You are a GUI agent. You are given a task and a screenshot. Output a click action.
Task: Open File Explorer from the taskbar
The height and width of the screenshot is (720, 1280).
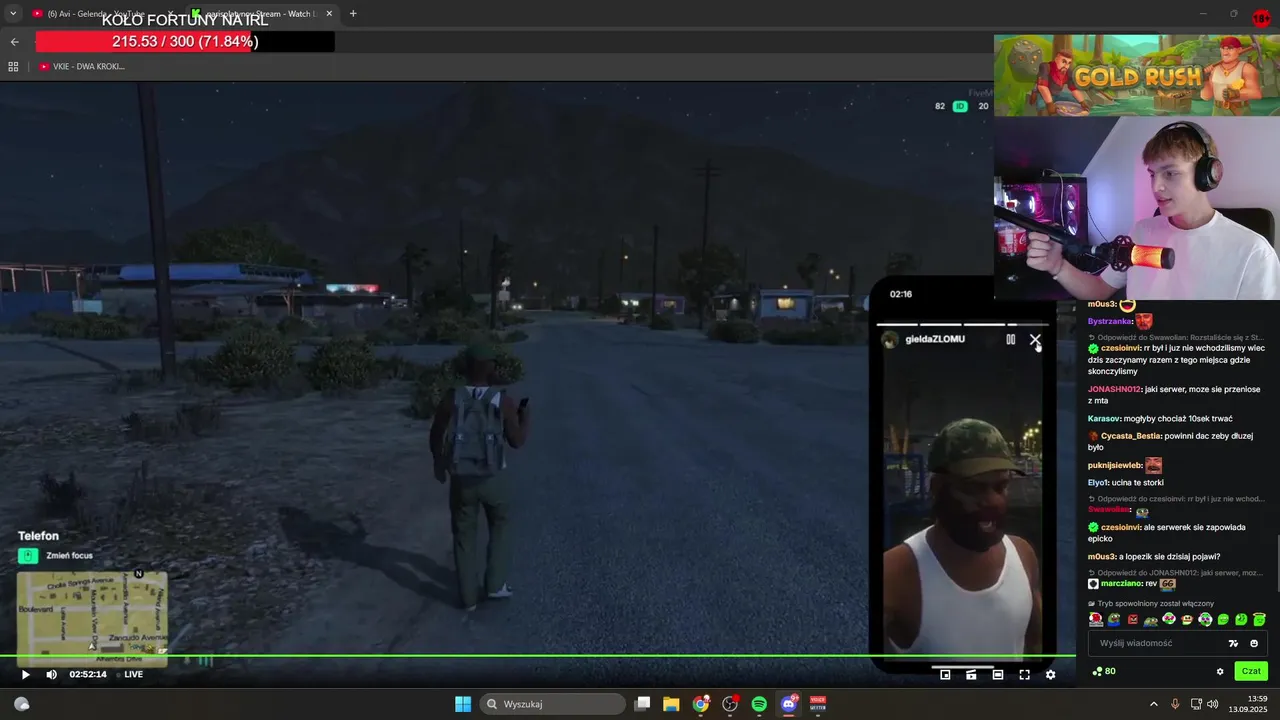671,704
